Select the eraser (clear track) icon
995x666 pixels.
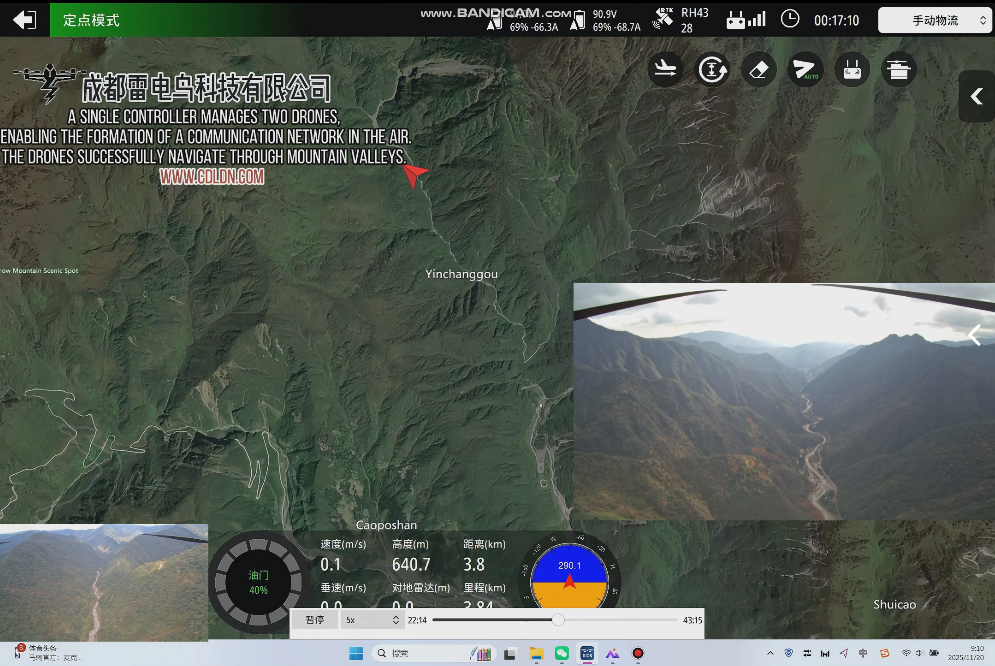758,69
